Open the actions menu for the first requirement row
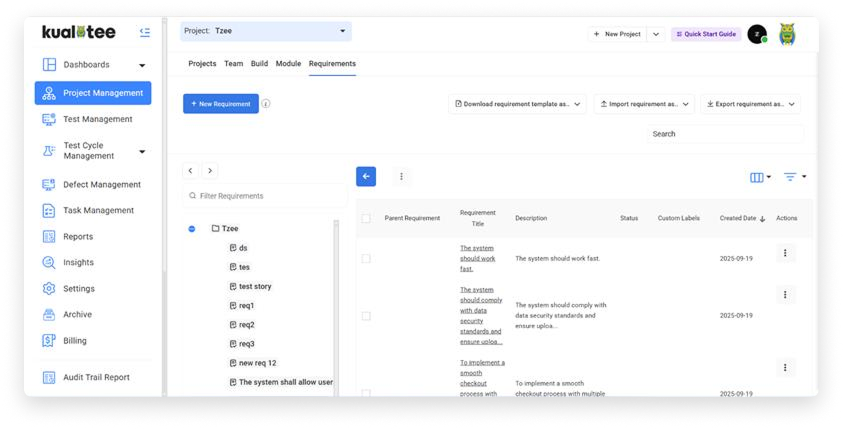Viewport: 843px width, 429px height. click(786, 254)
